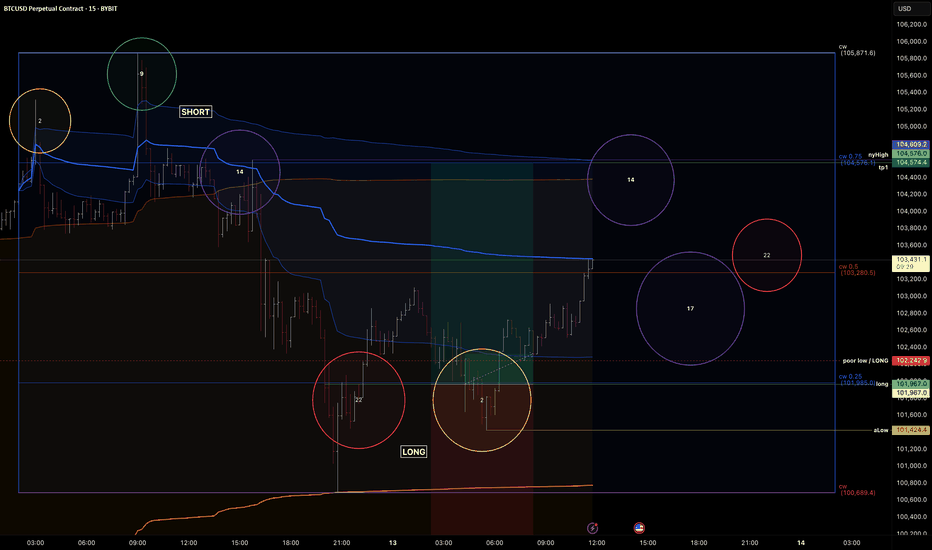Screen dimensions: 932x550
Task: Select the green circle drawing labeled 9
Action: click(141, 74)
